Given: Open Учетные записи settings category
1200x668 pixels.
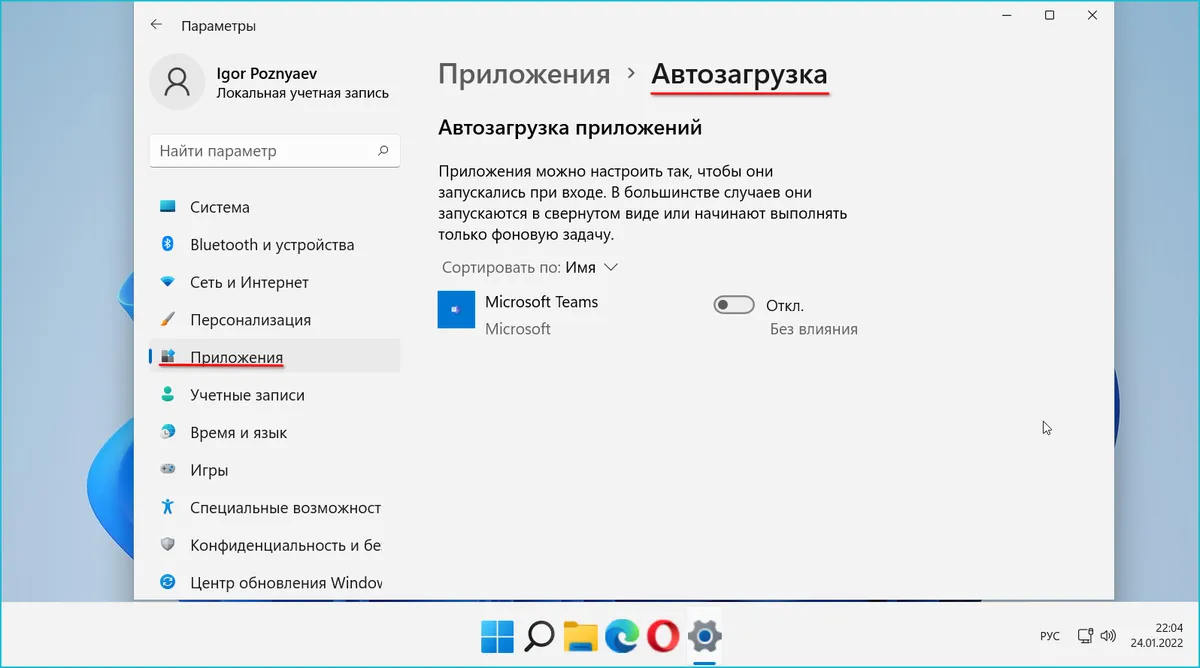Looking at the screenshot, I should [247, 395].
